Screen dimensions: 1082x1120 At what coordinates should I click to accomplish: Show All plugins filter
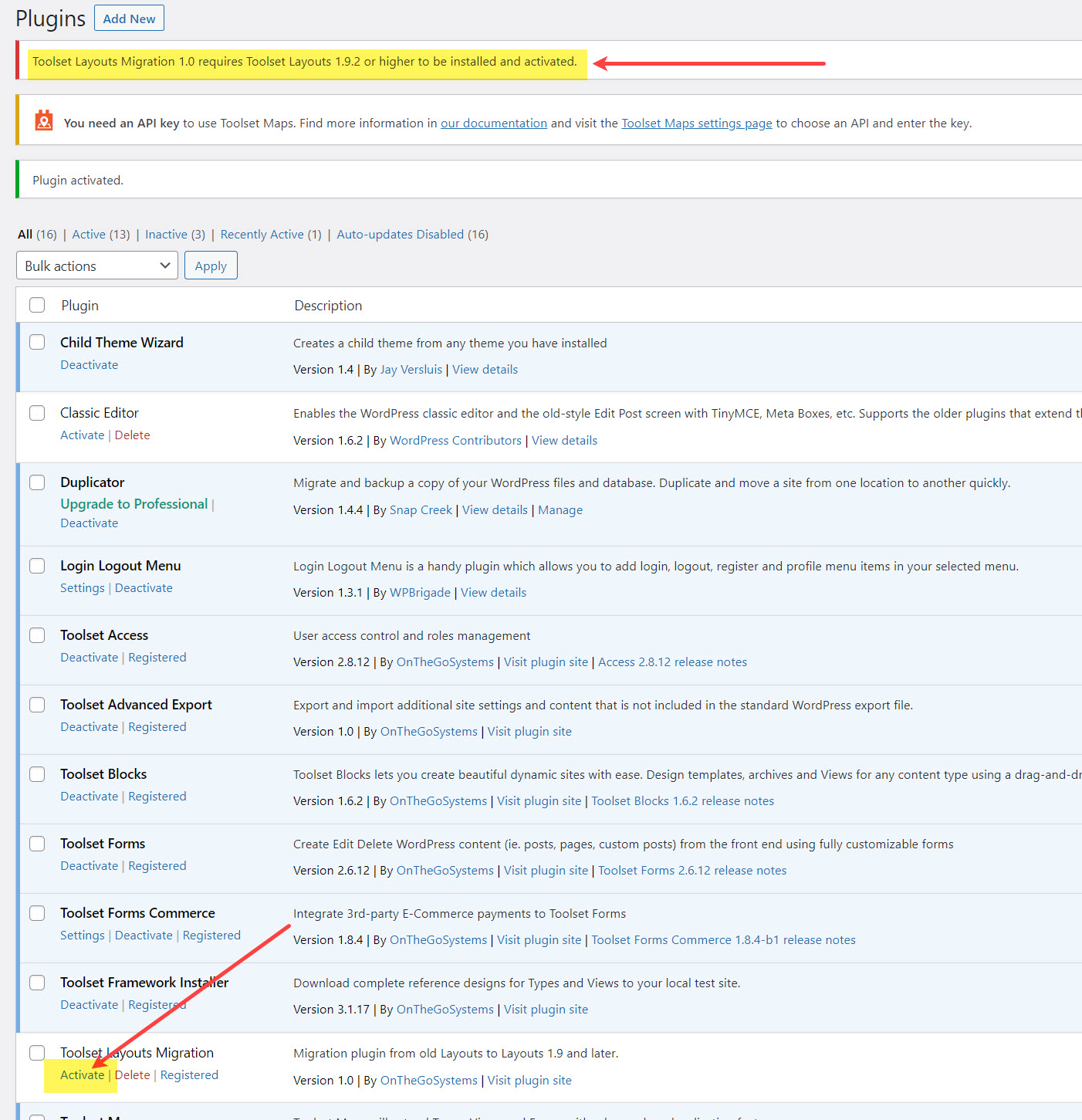click(x=25, y=235)
